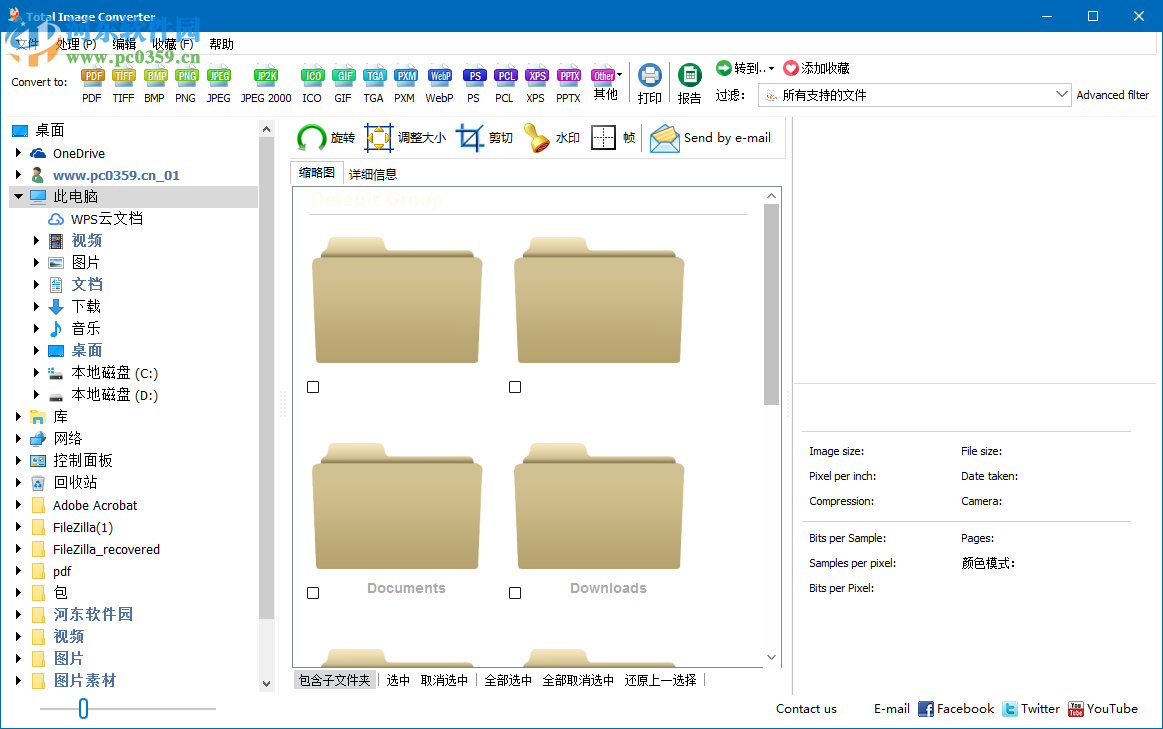Check the box under Documents folder
Screen dimensions: 1163x729
[313, 593]
